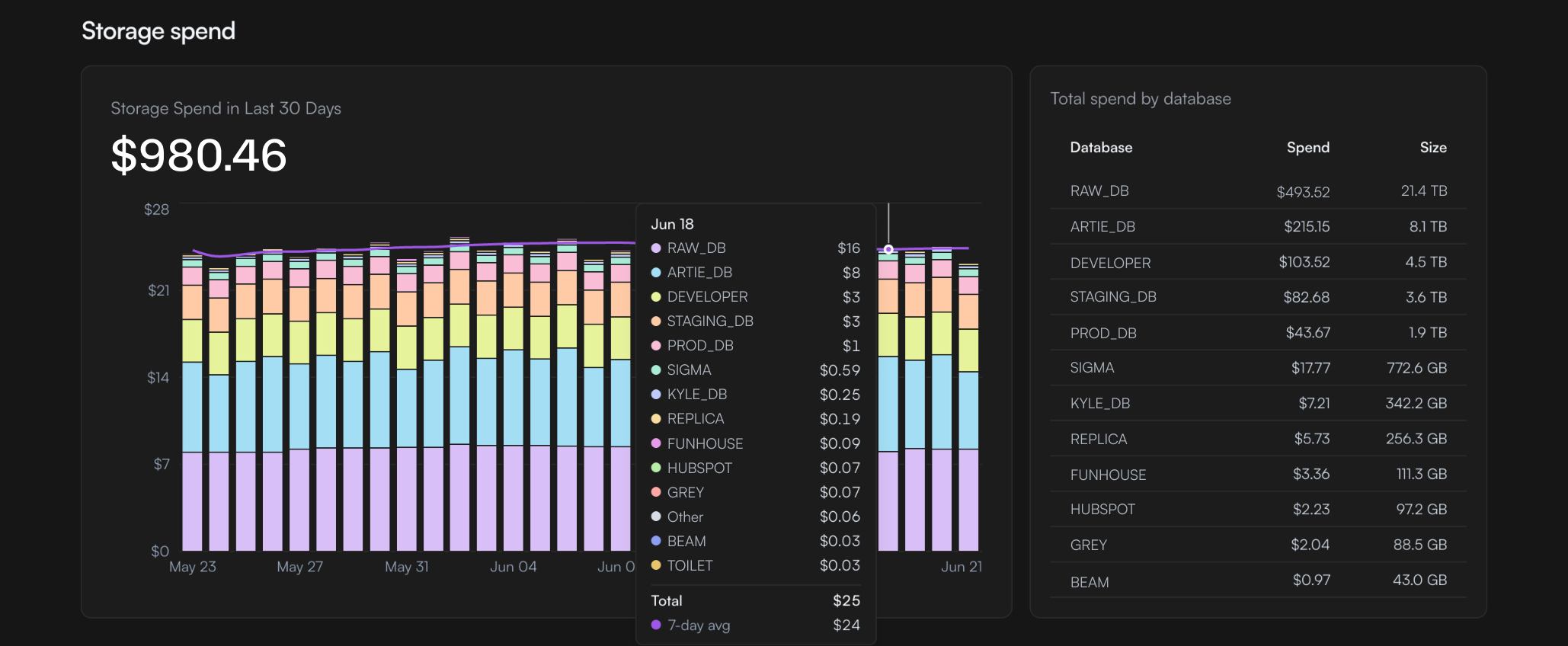Select BEAM row in database table

1258,580
